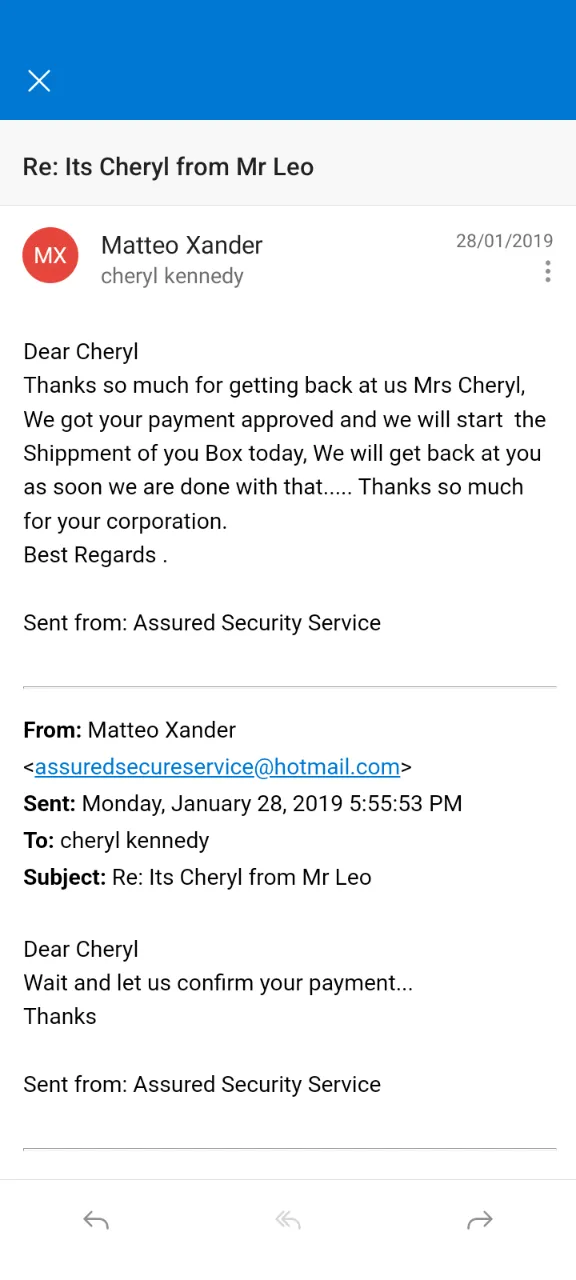This screenshot has width=576, height=1280.
Task: Tap the email subject heading Re: Its Cheryl
Action: (x=168, y=167)
